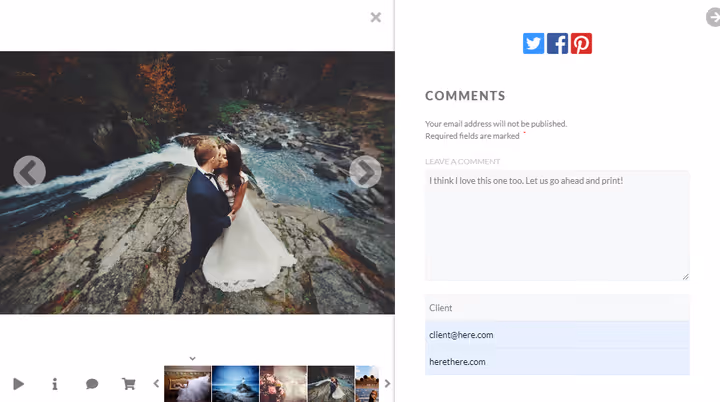Viewport: 720px width, 402px height.
Task: Click the LEAVE A COMMENT label
Action: (462, 162)
